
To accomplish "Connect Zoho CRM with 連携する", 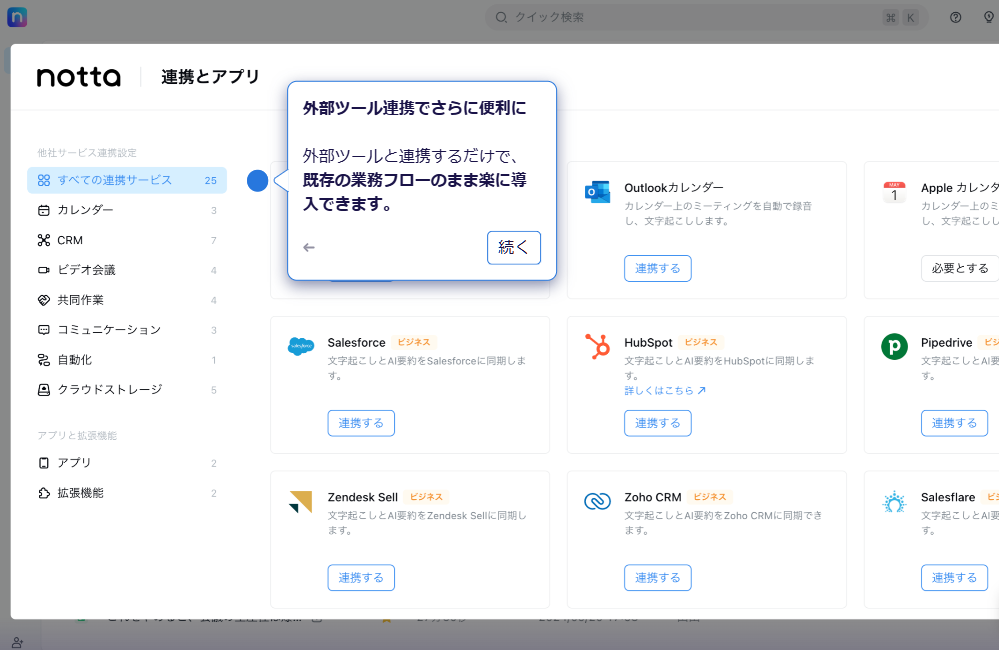I will point(658,578).
